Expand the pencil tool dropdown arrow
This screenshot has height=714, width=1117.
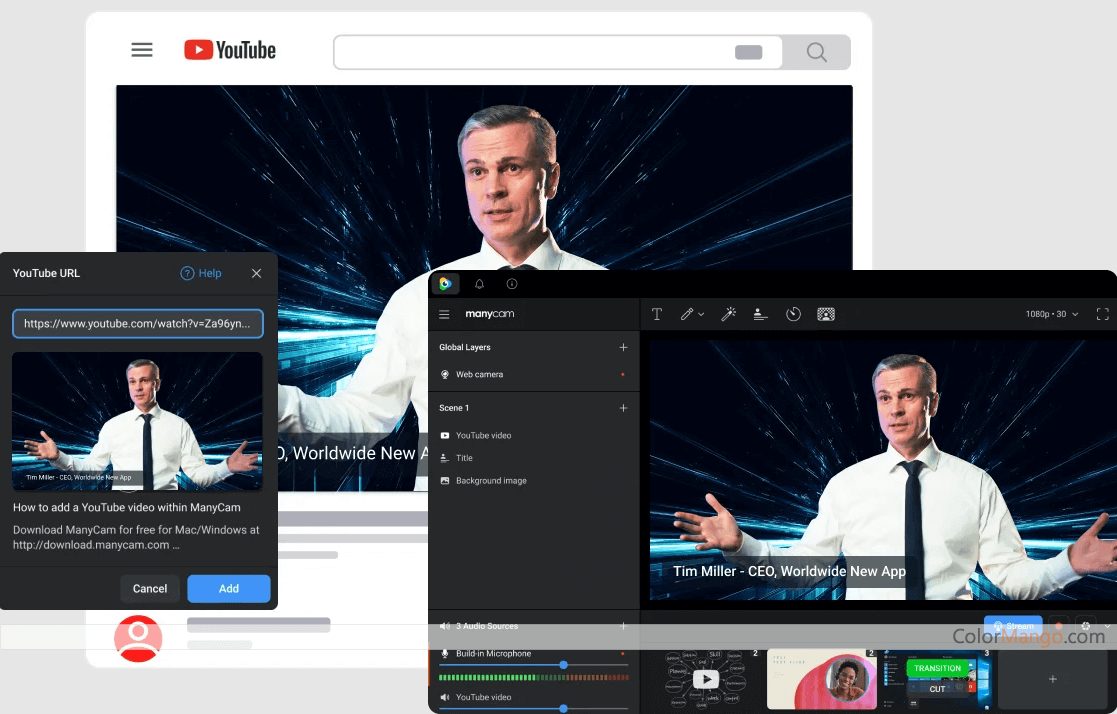pyautogui.click(x=701, y=314)
